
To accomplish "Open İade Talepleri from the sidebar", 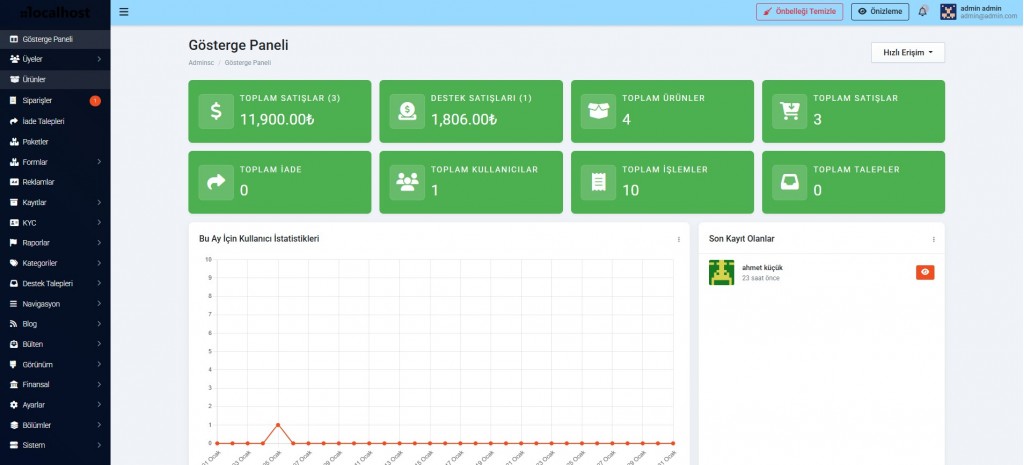I will [x=55, y=121].
